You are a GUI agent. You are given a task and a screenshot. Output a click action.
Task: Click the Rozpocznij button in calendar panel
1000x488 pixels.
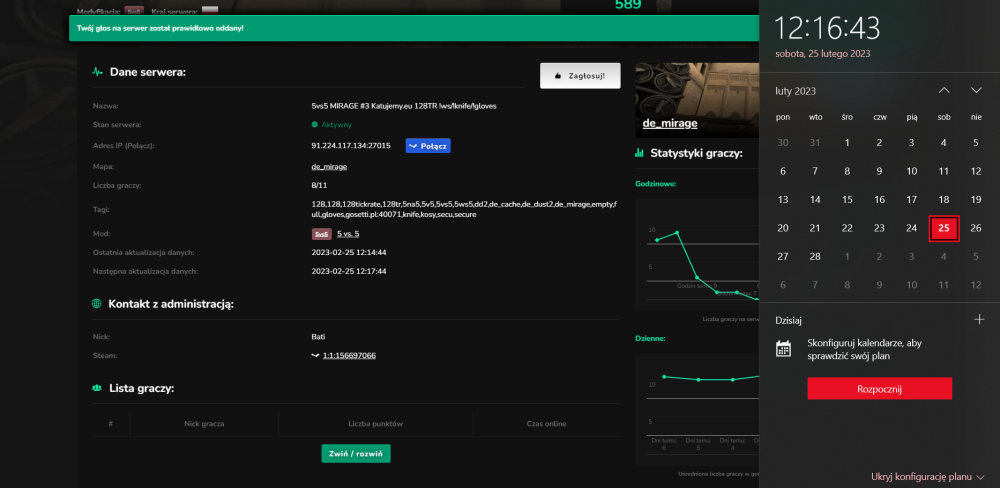pos(879,388)
